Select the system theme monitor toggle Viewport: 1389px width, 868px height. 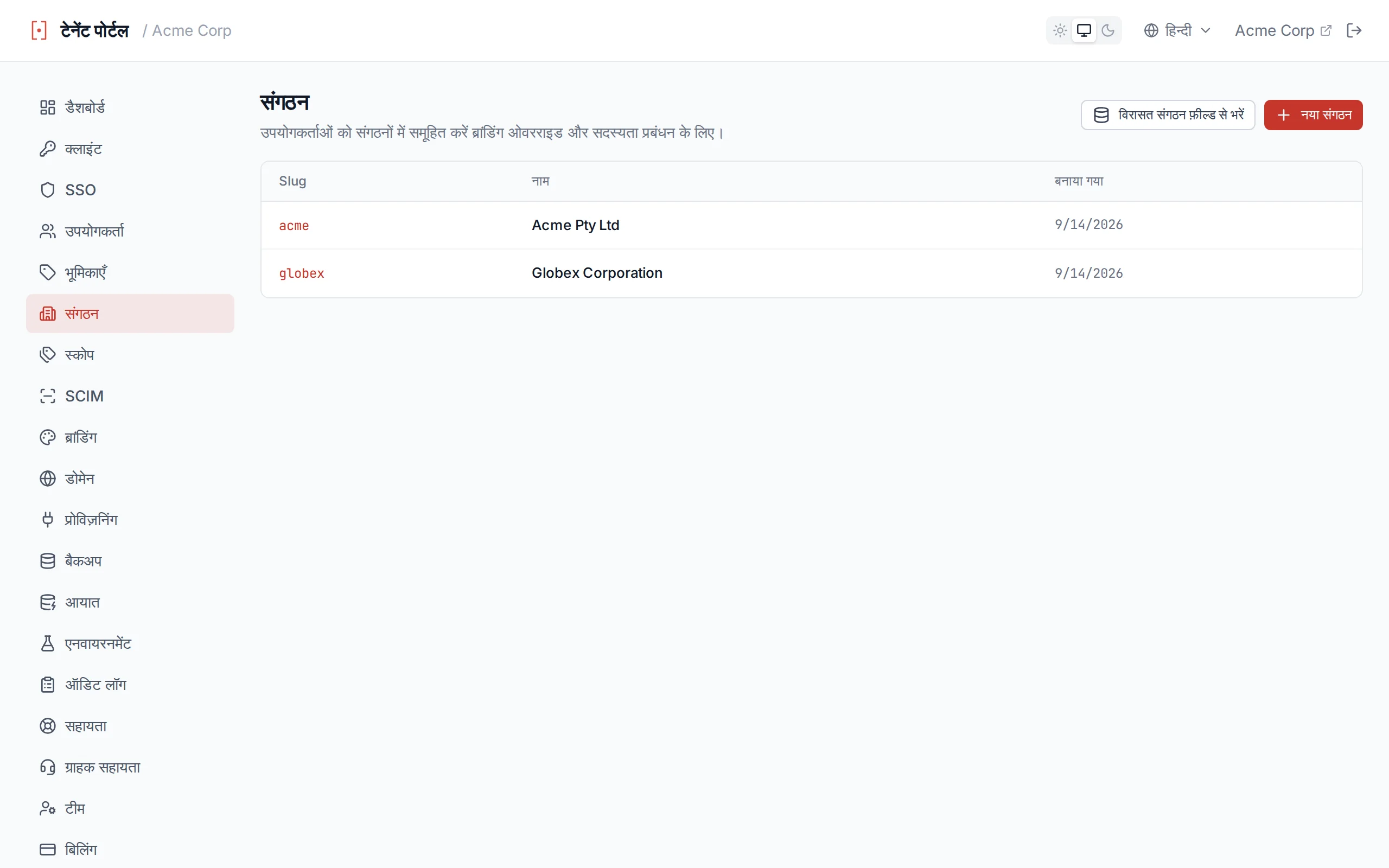coord(1084,30)
